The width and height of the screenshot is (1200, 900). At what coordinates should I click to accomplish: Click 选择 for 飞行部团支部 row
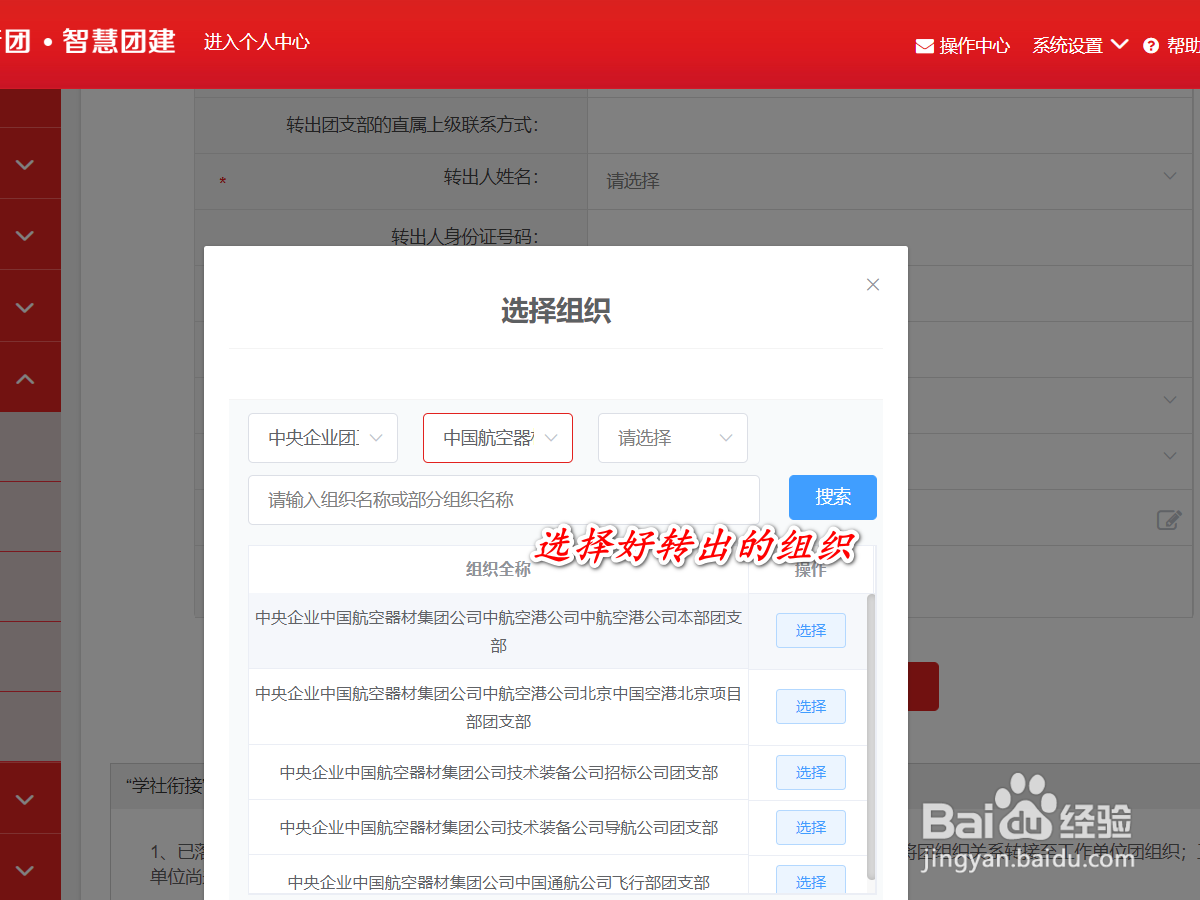[810, 881]
